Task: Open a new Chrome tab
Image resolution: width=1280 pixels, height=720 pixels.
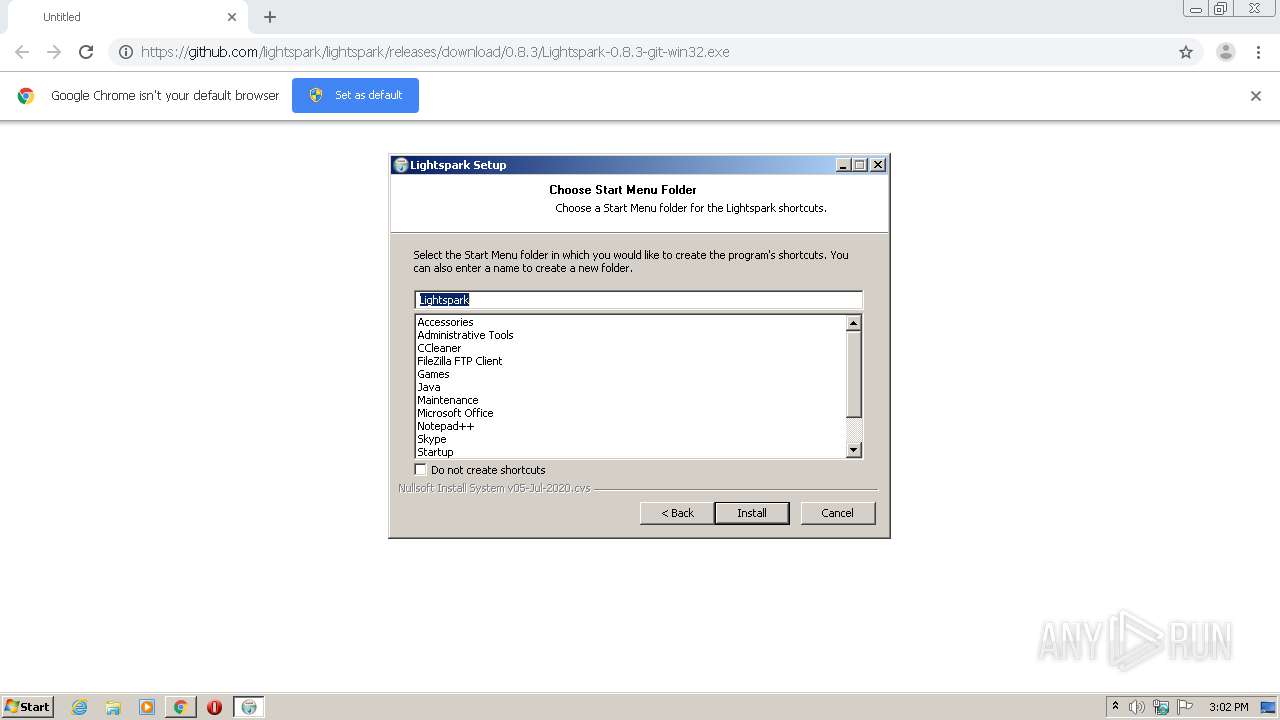Action: coord(270,17)
